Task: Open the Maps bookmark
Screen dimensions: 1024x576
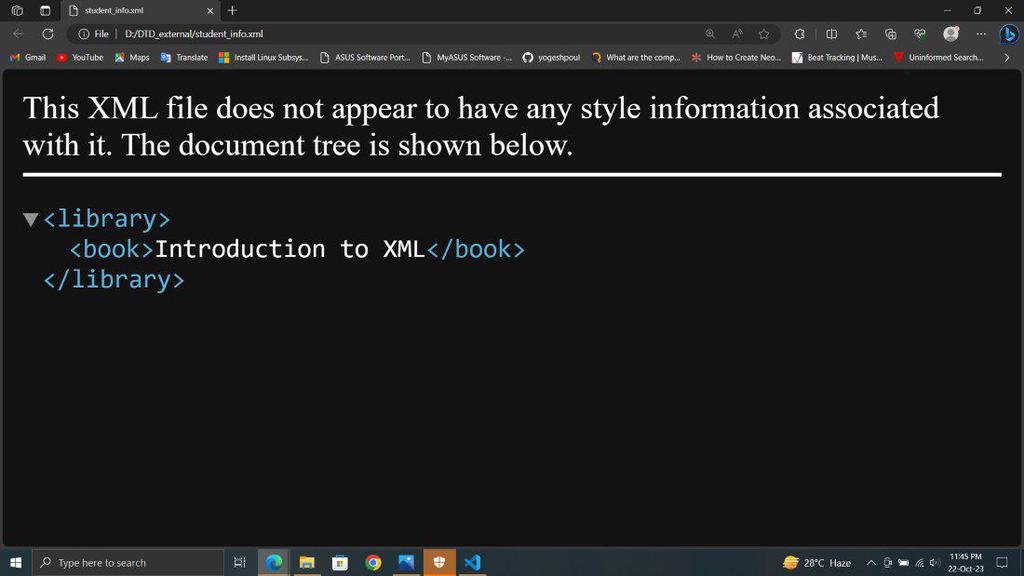Action: [132, 57]
